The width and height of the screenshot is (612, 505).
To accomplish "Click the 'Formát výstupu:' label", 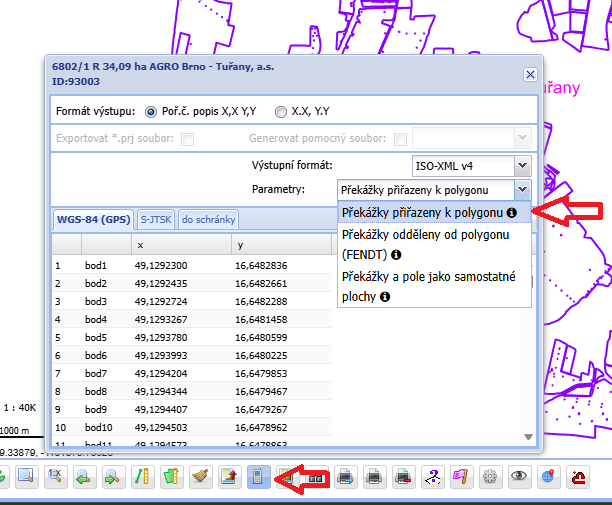I will [x=95, y=112].
